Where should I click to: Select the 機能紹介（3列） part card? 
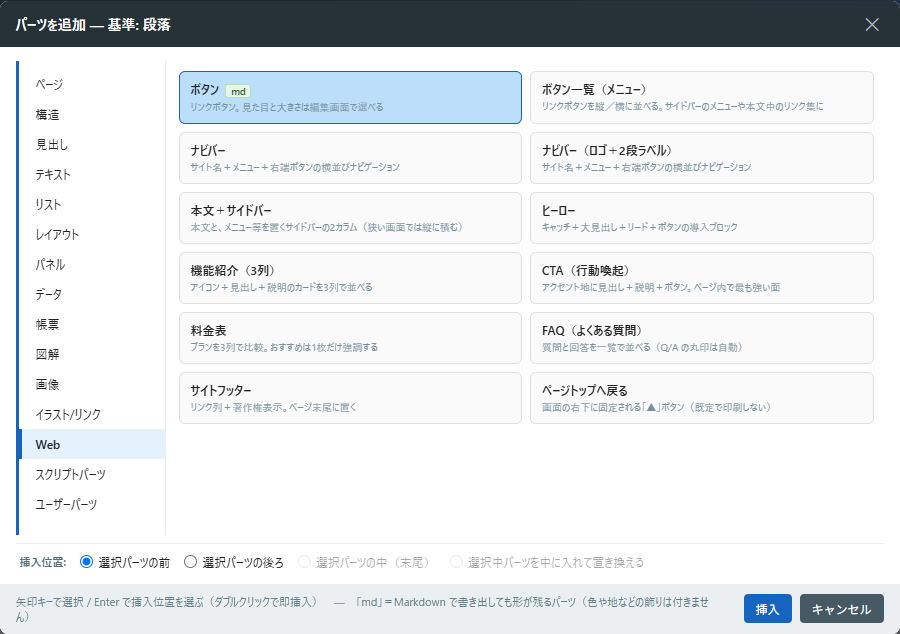pos(350,278)
